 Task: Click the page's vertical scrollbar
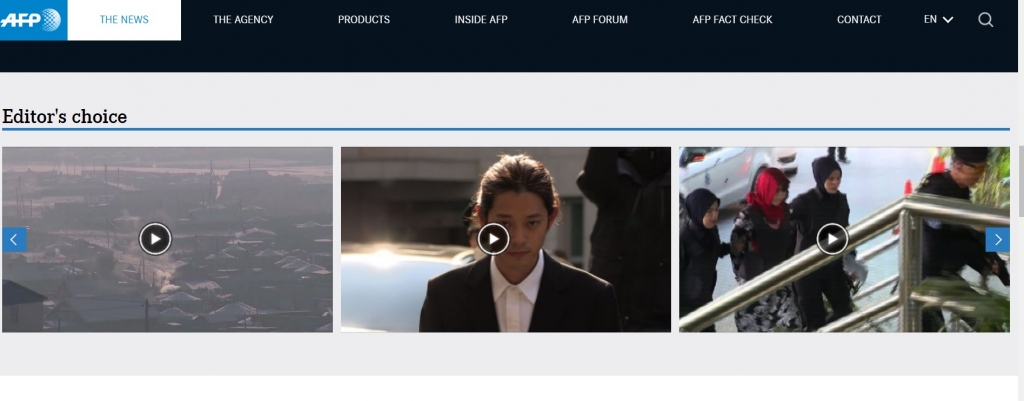(1019, 180)
